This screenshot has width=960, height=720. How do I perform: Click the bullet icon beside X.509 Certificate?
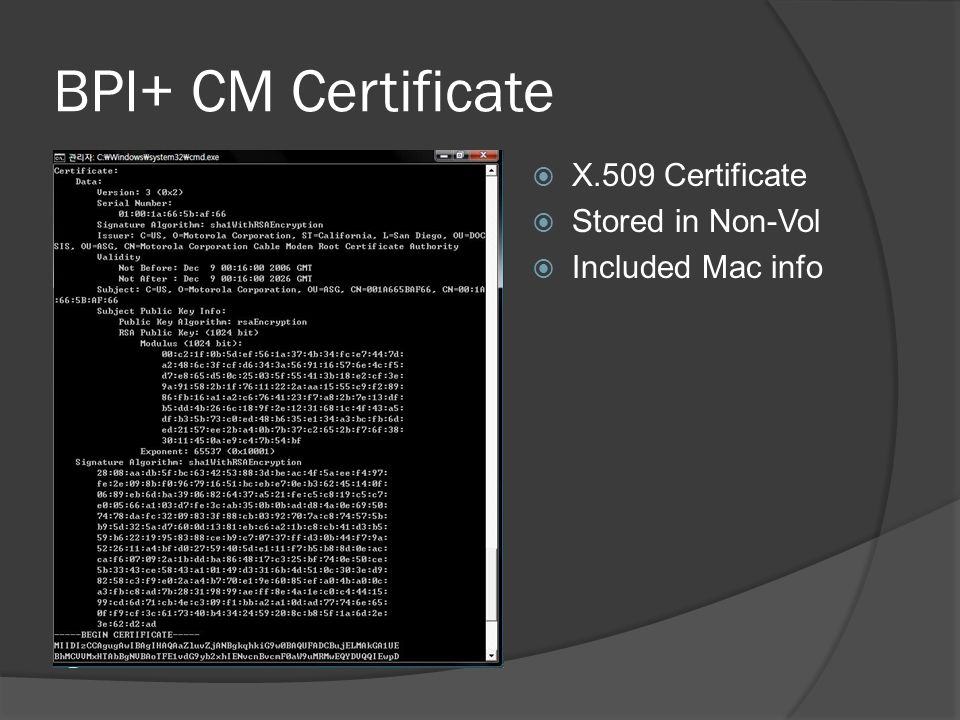543,176
